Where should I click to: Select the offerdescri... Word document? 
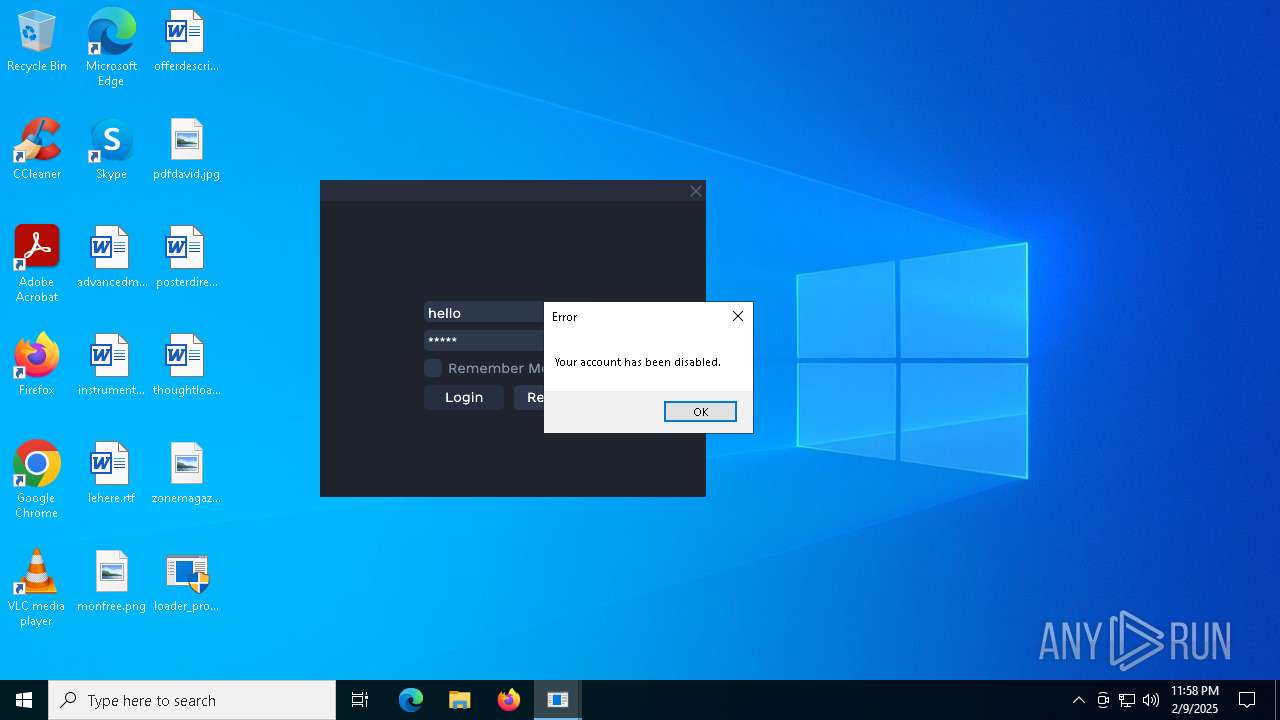[186, 41]
